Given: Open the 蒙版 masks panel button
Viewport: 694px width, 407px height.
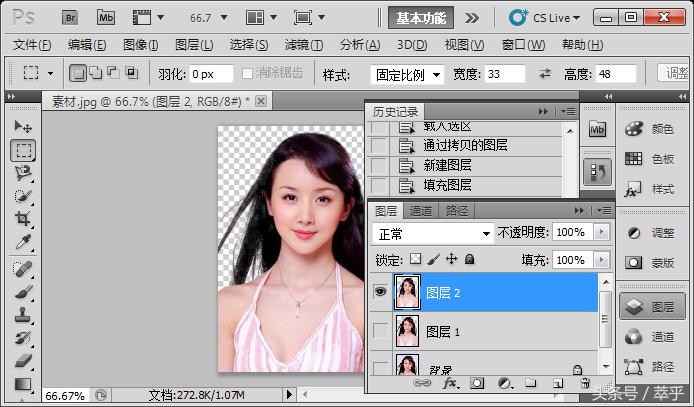Looking at the screenshot, I should click(x=651, y=263).
